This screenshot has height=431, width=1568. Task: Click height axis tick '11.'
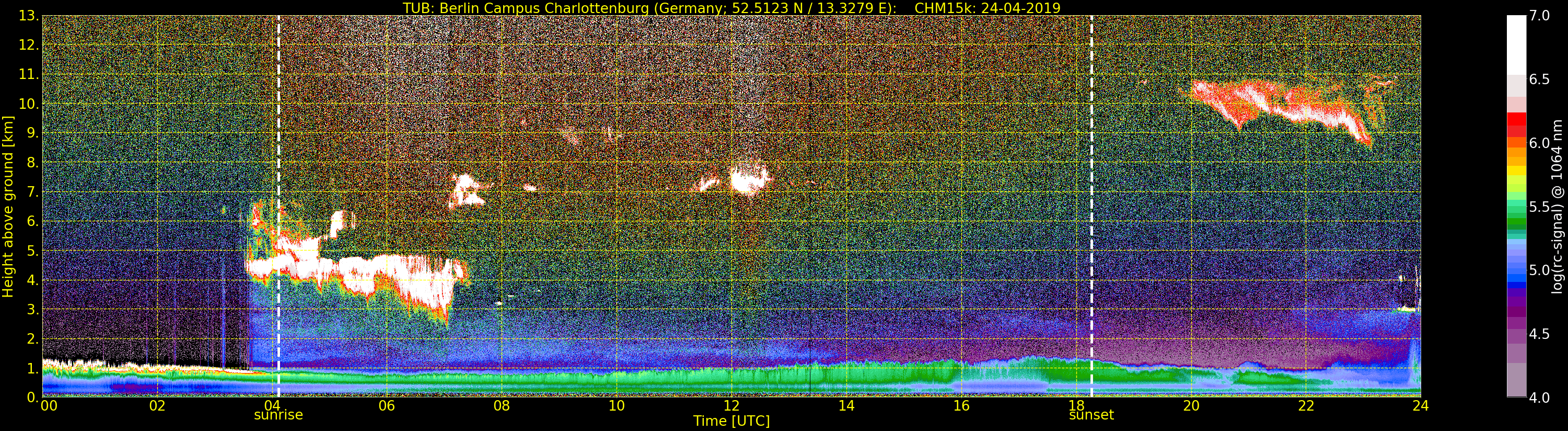(29, 74)
